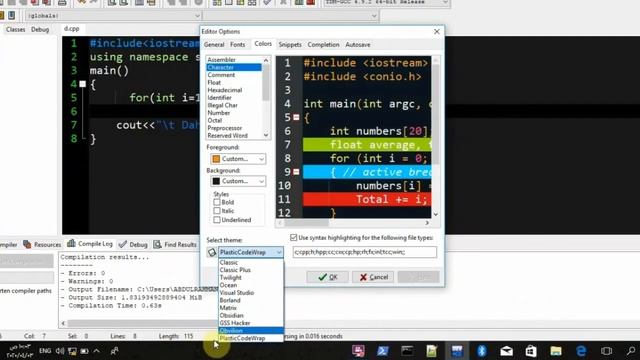640x360 pixels.
Task: Click the Resources tab icon in the bottom panel
Action: (27, 244)
